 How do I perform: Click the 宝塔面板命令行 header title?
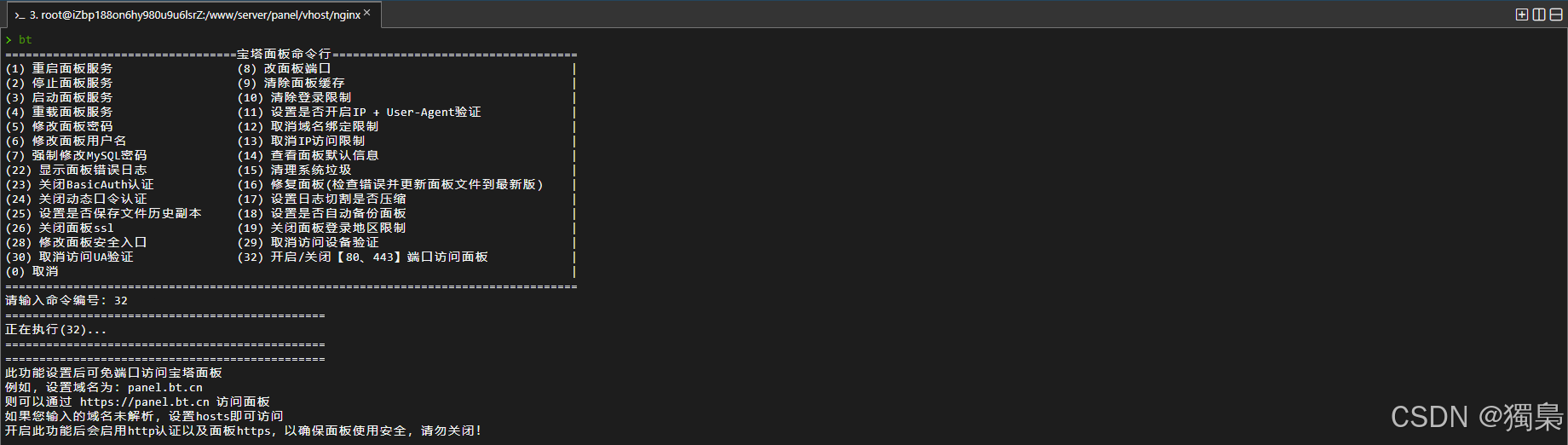pos(284,54)
